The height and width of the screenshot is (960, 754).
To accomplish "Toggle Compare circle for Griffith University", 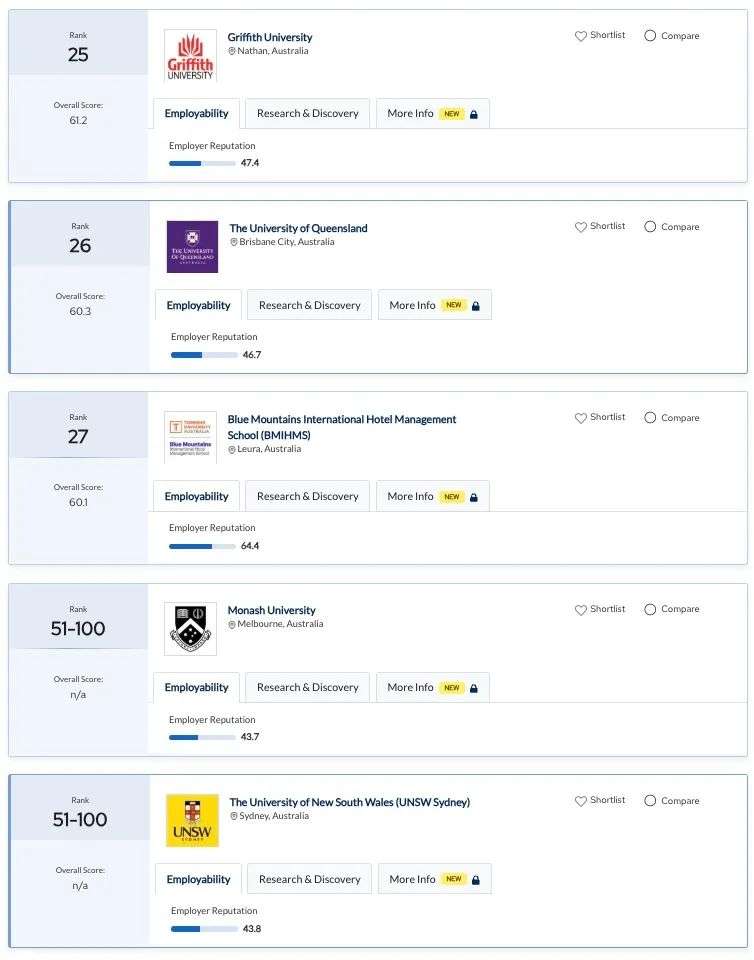I will click(650, 36).
